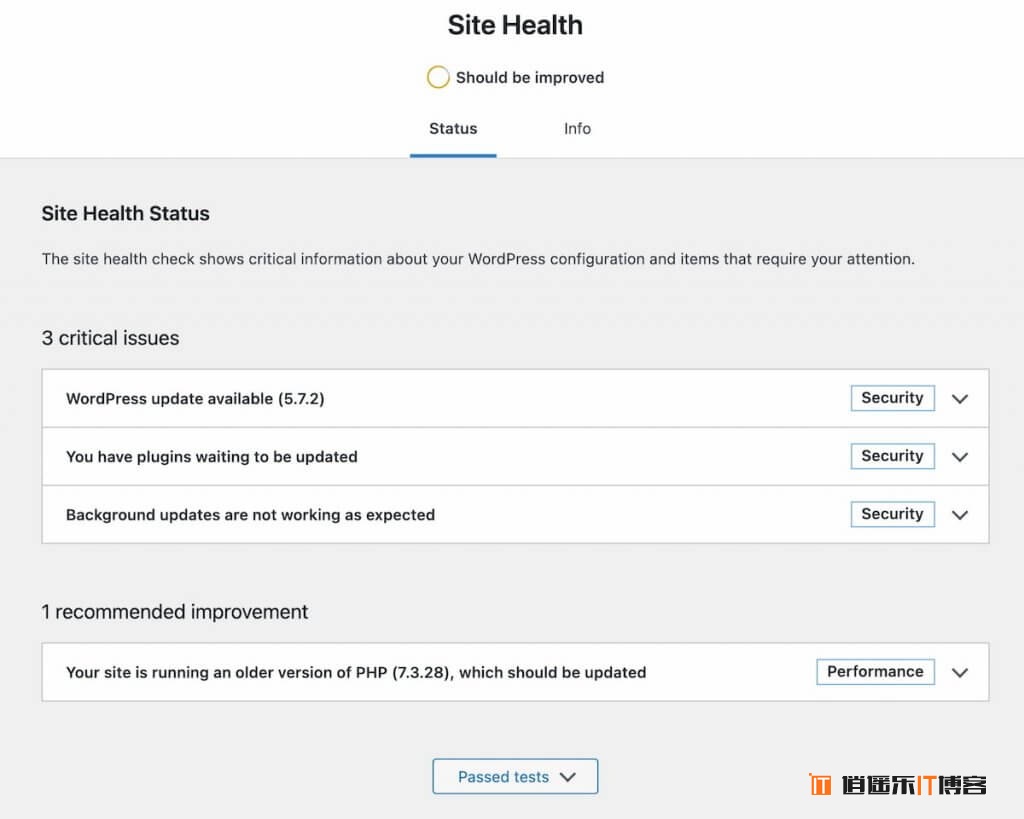Click the Performance badge on PHP row
The width and height of the screenshot is (1024, 819).
[x=875, y=671]
